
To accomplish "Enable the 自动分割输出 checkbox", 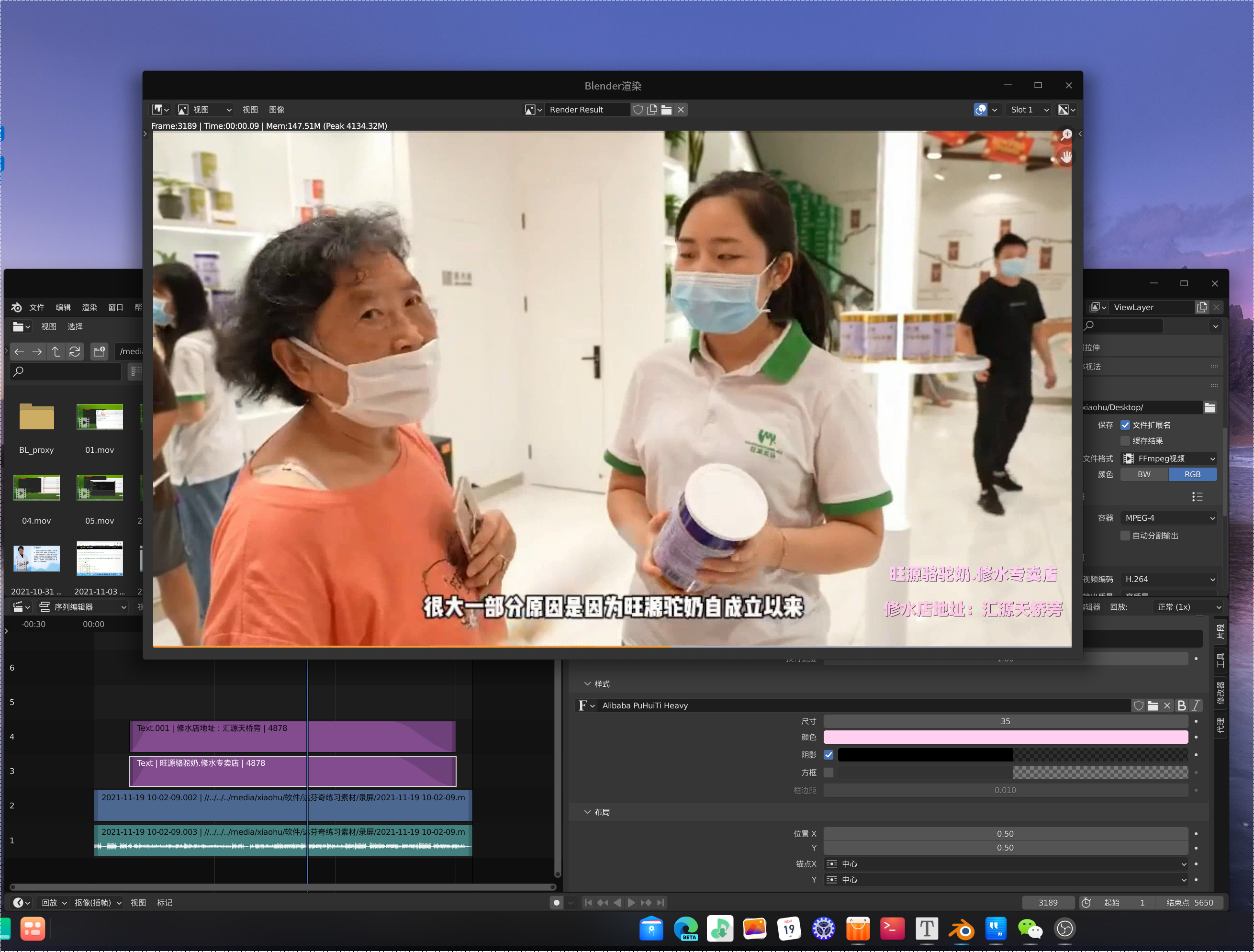I will click(1125, 536).
